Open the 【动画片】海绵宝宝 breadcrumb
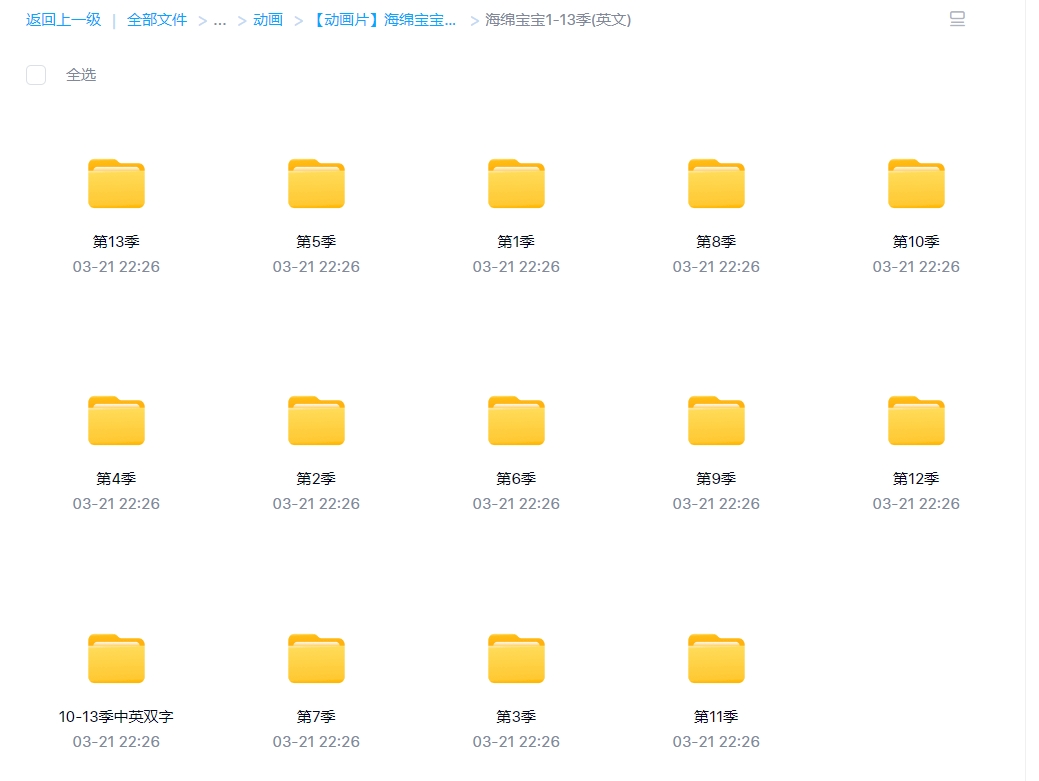The image size is (1039, 781). point(384,20)
